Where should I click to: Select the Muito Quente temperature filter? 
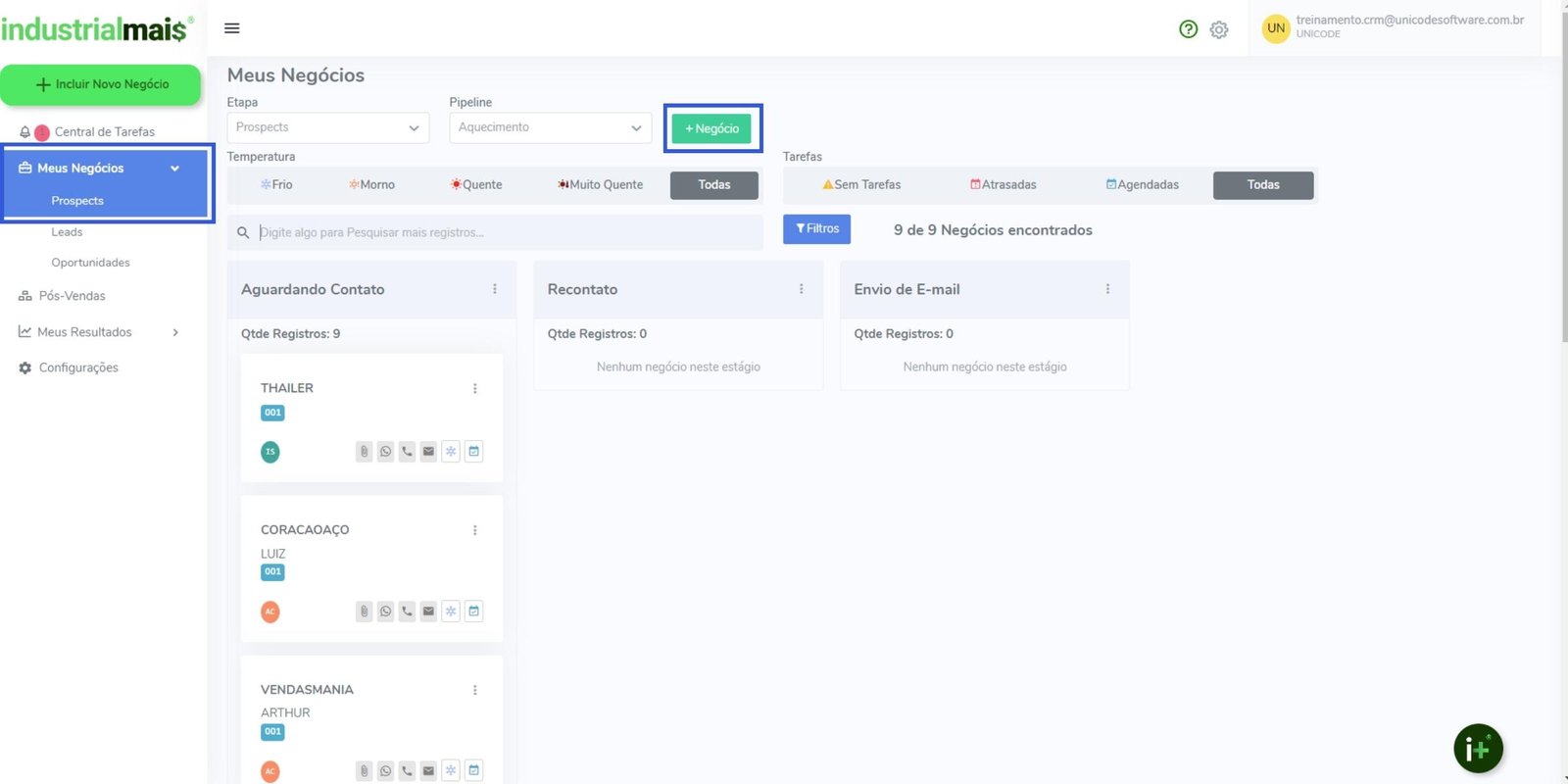coord(600,185)
